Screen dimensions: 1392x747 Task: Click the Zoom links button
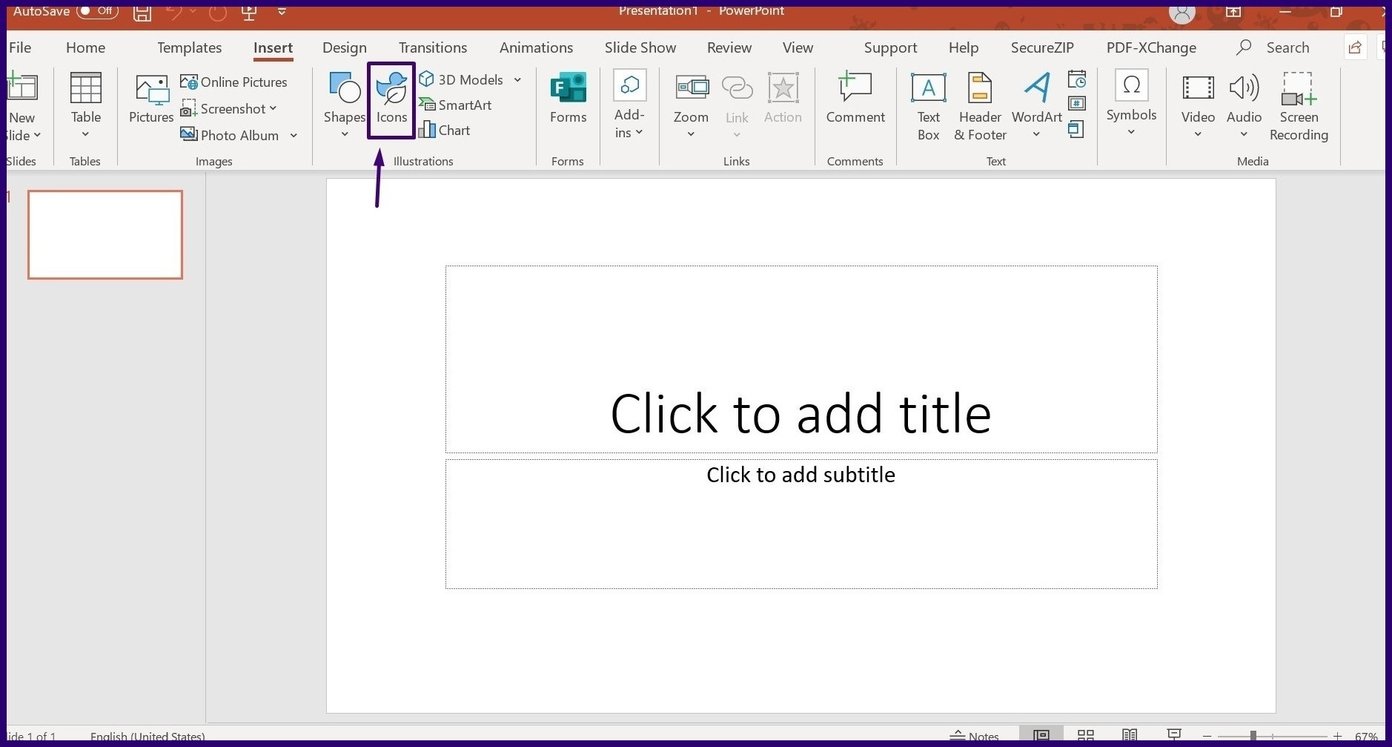691,104
